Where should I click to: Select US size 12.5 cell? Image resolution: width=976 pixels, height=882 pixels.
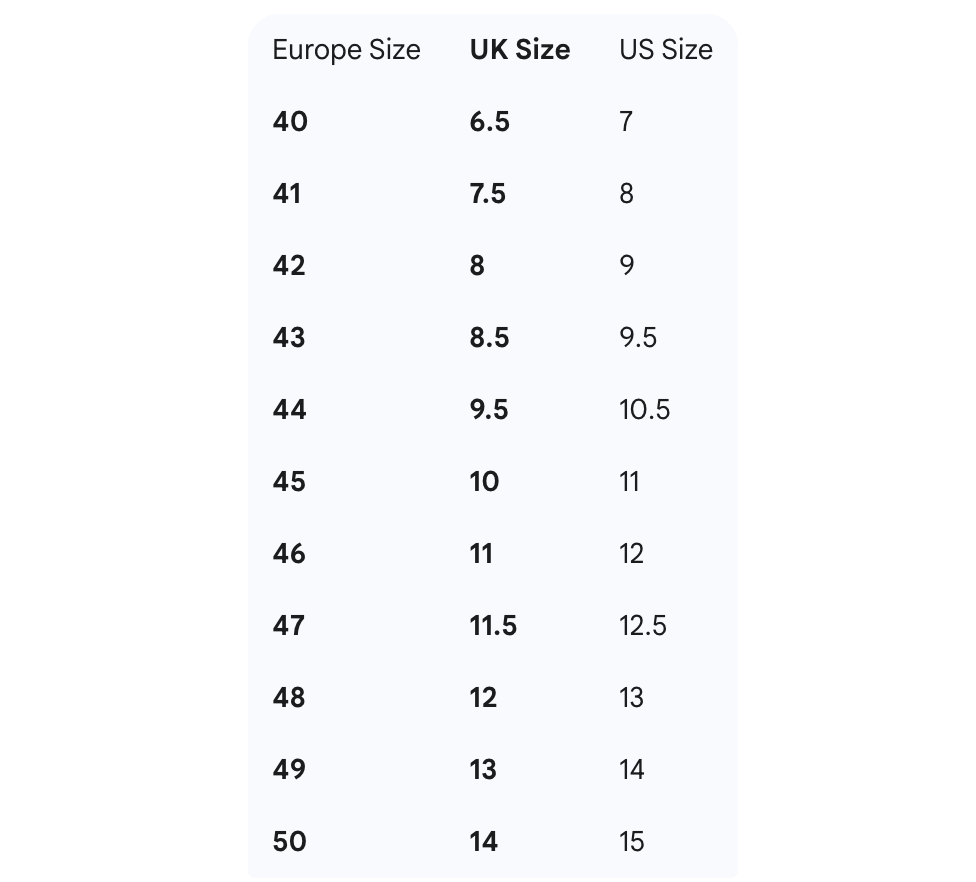[x=643, y=626]
